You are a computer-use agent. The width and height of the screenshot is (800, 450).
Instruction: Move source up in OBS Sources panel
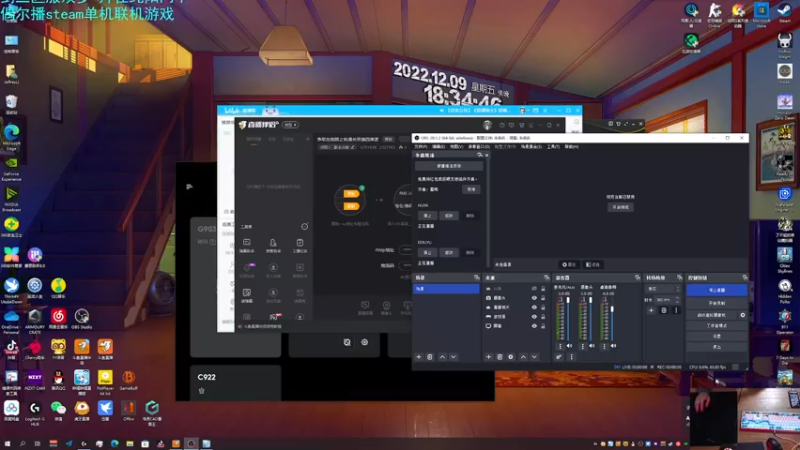523,357
